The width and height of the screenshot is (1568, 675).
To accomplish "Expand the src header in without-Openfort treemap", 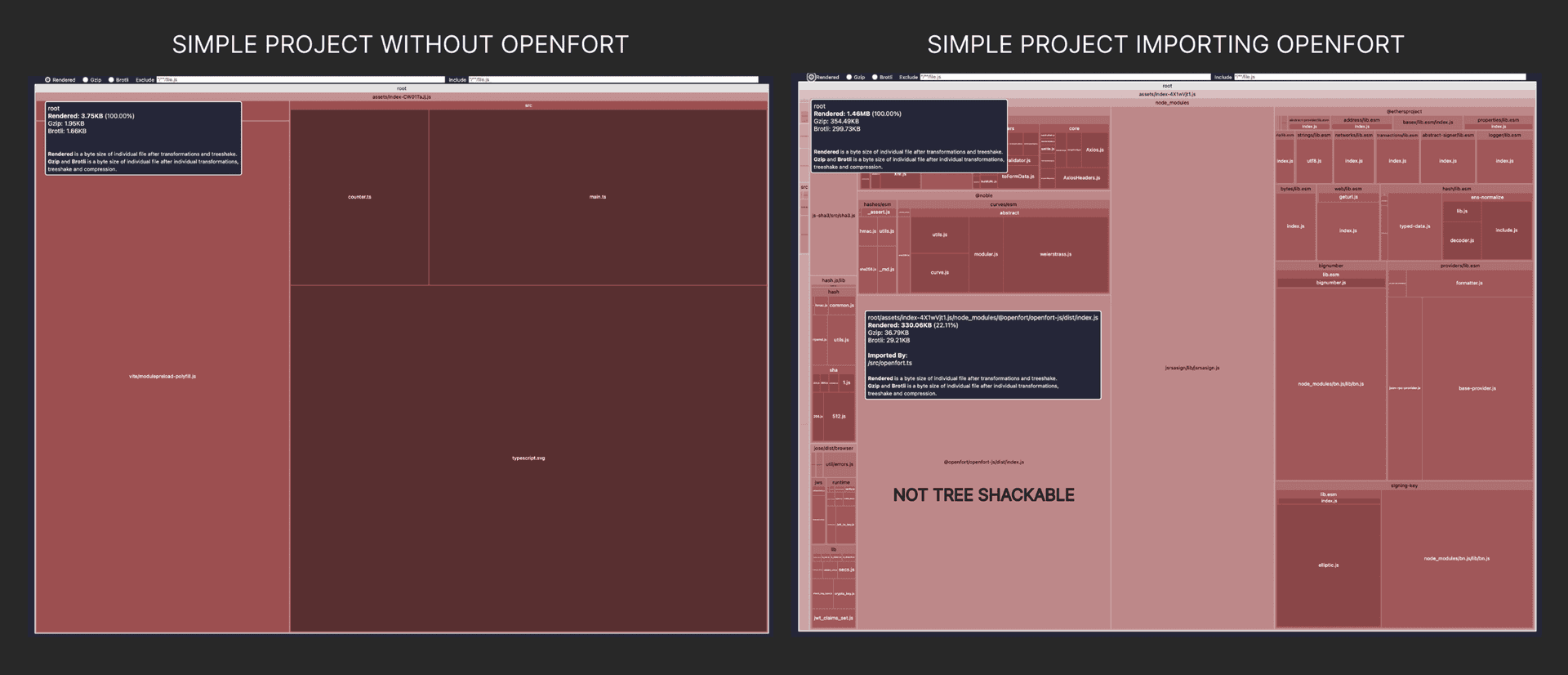I will pos(528,105).
